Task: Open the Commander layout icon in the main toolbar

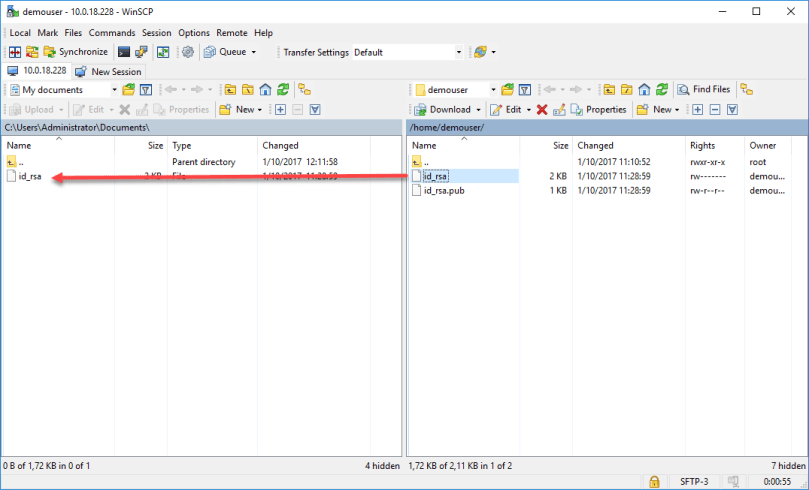Action: point(15,52)
